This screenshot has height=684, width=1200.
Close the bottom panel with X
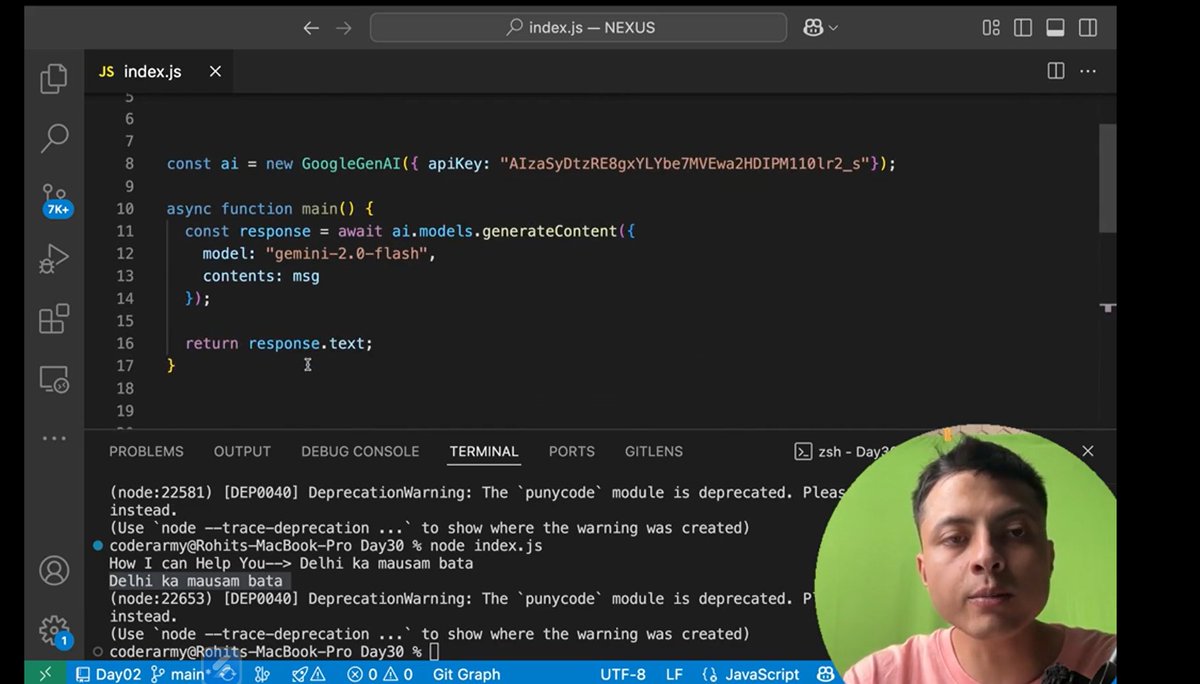pyautogui.click(x=1088, y=452)
